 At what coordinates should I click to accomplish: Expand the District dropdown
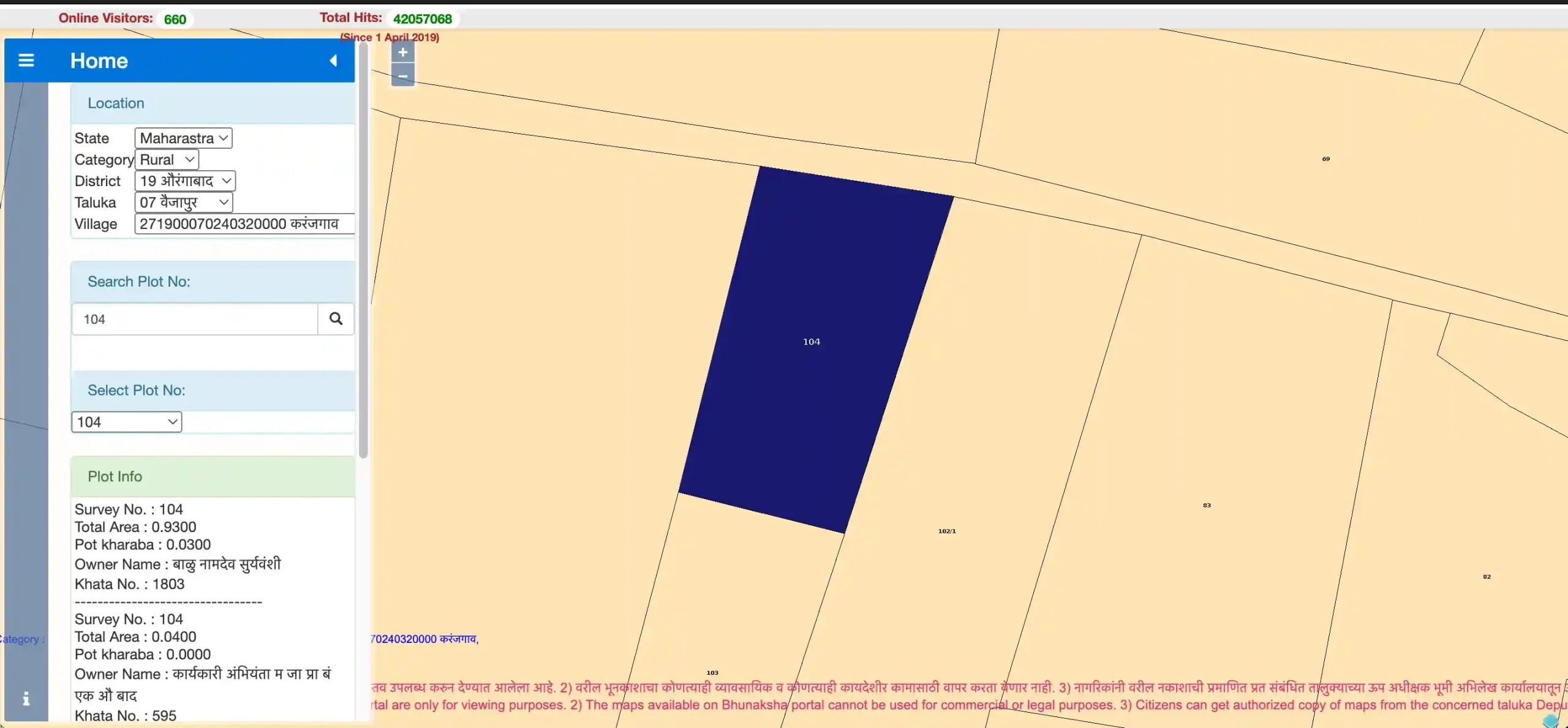(x=185, y=181)
